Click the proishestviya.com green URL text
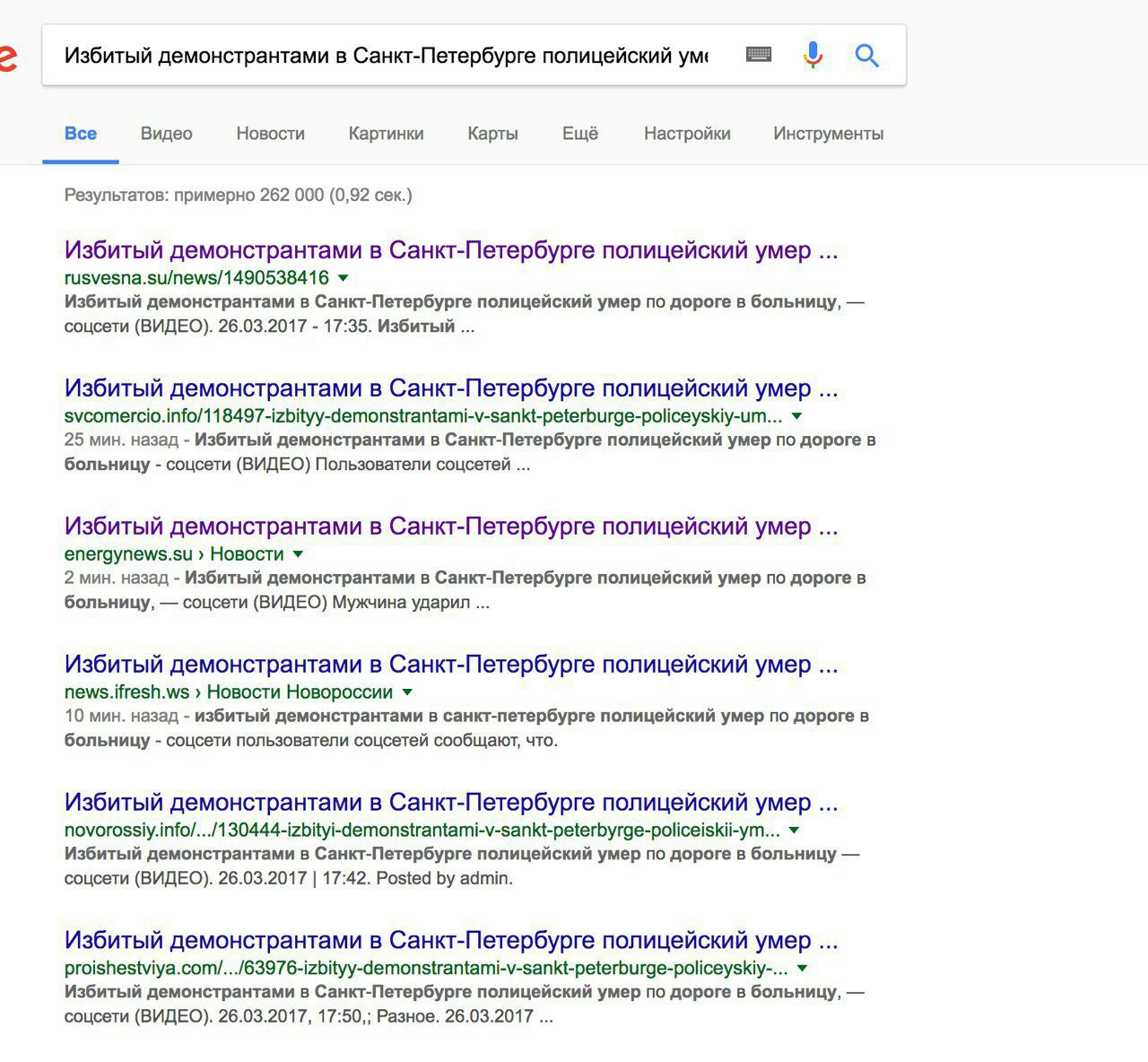Screen dimensions: 1148x1062 426,969
